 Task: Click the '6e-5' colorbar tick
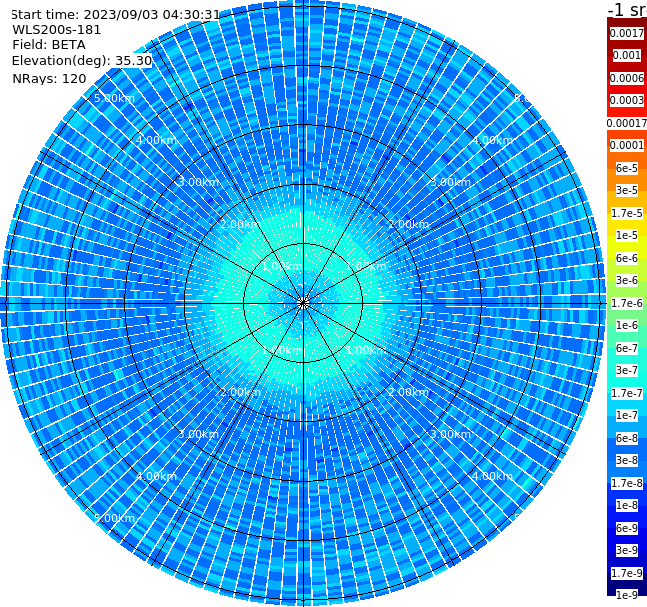click(x=627, y=168)
